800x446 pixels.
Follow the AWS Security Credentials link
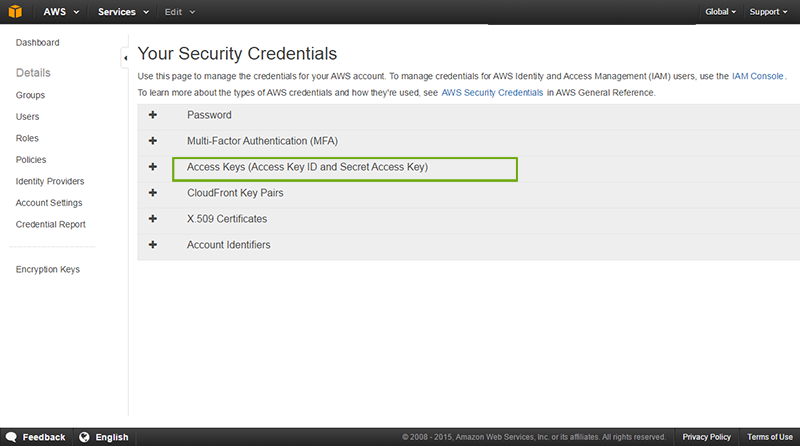(492, 92)
